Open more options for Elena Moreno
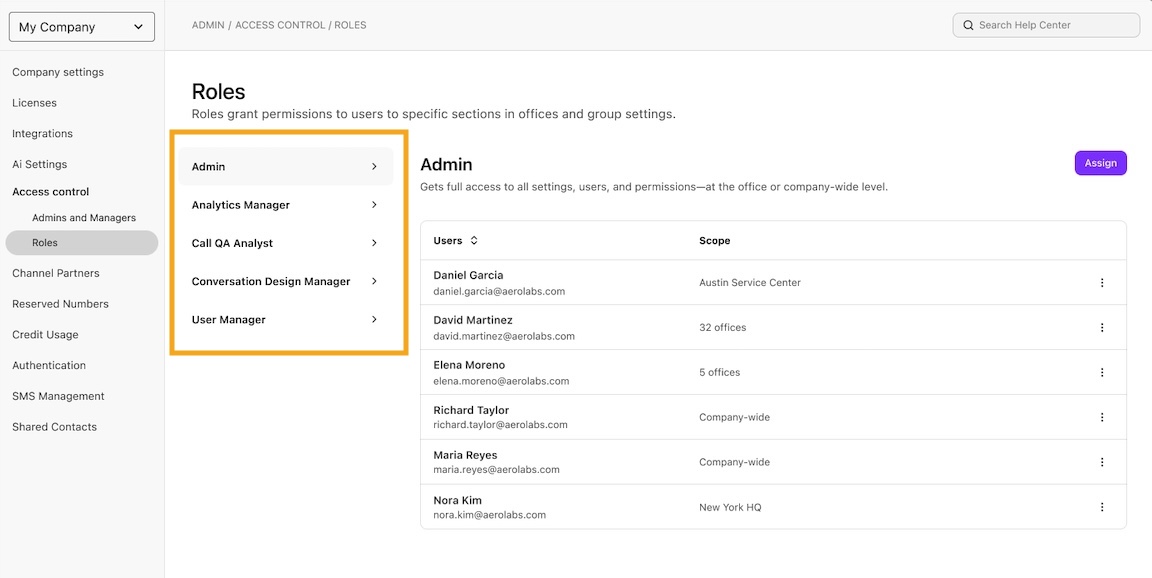This screenshot has width=1152, height=578. click(x=1102, y=372)
